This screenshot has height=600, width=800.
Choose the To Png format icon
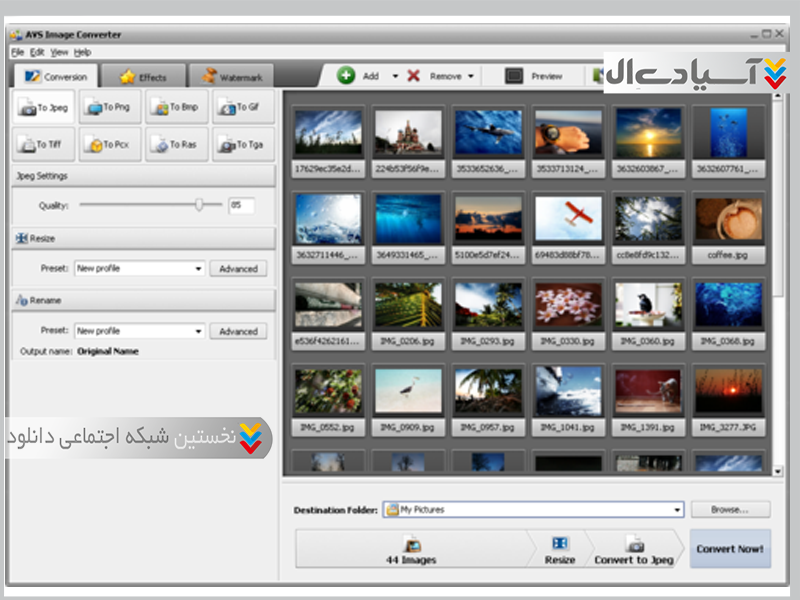click(94, 107)
